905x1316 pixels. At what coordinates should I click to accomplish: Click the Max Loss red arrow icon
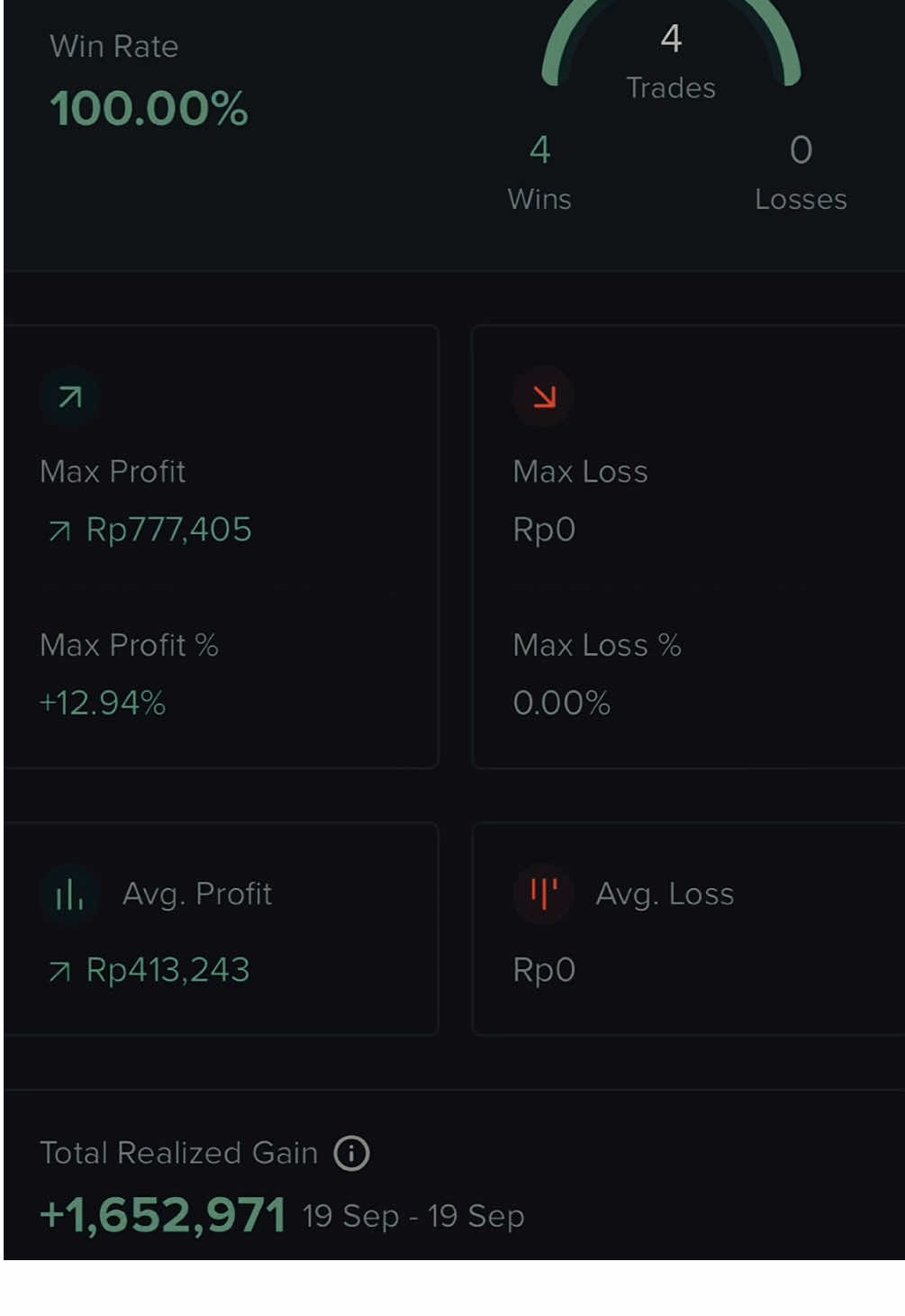click(543, 396)
